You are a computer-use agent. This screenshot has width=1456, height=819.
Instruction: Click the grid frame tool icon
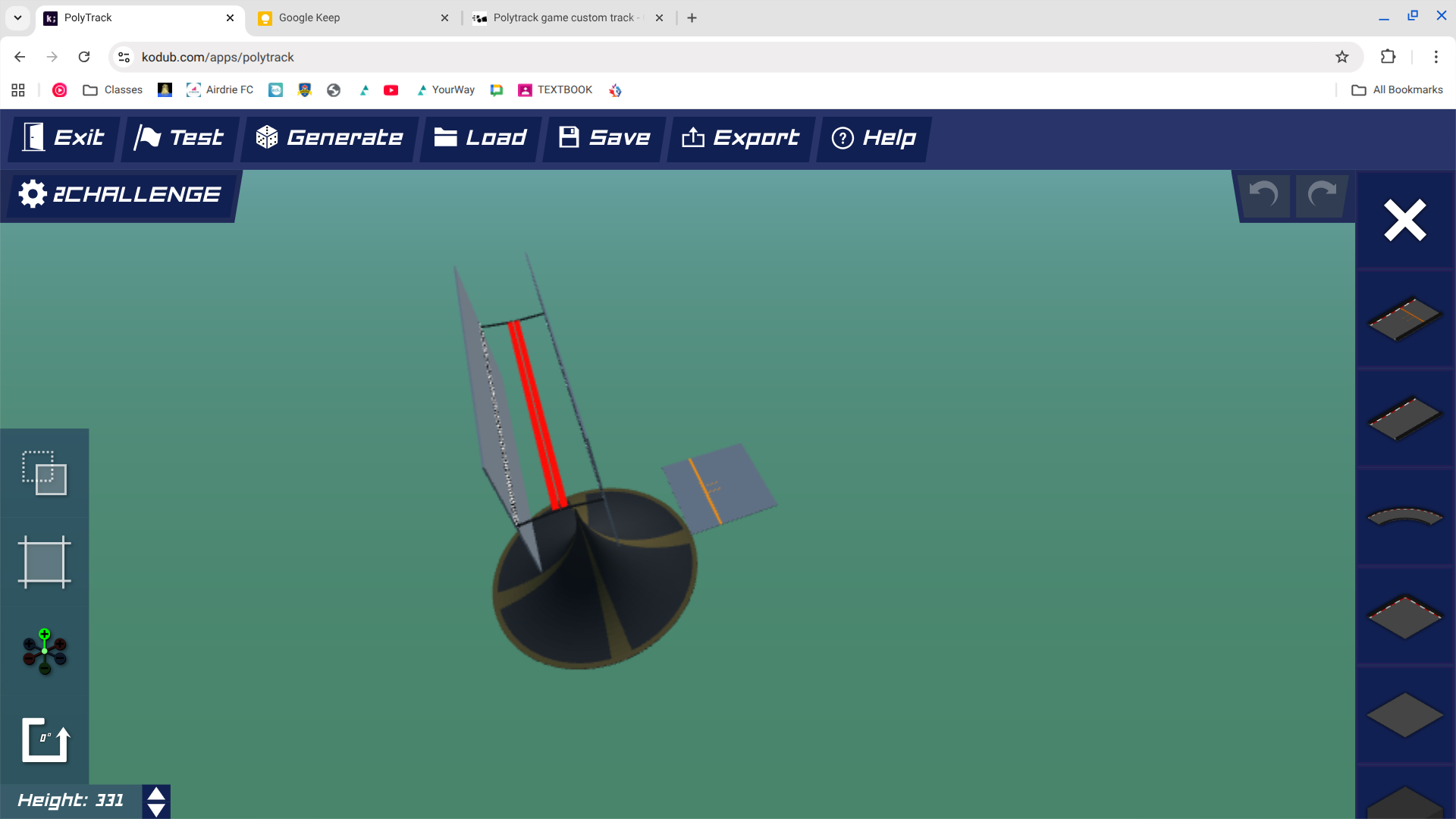click(44, 562)
